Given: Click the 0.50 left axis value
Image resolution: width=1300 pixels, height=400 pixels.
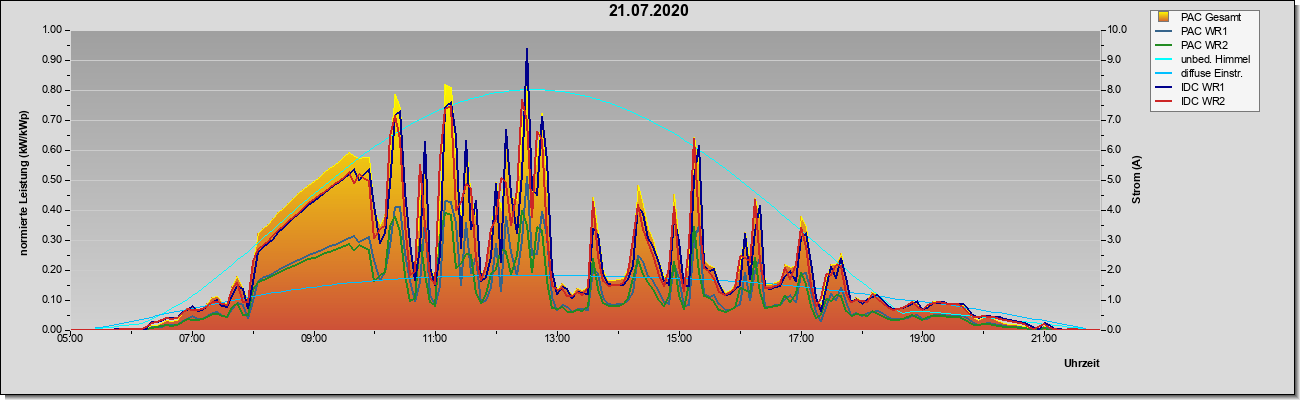Looking at the screenshot, I should pos(52,180).
